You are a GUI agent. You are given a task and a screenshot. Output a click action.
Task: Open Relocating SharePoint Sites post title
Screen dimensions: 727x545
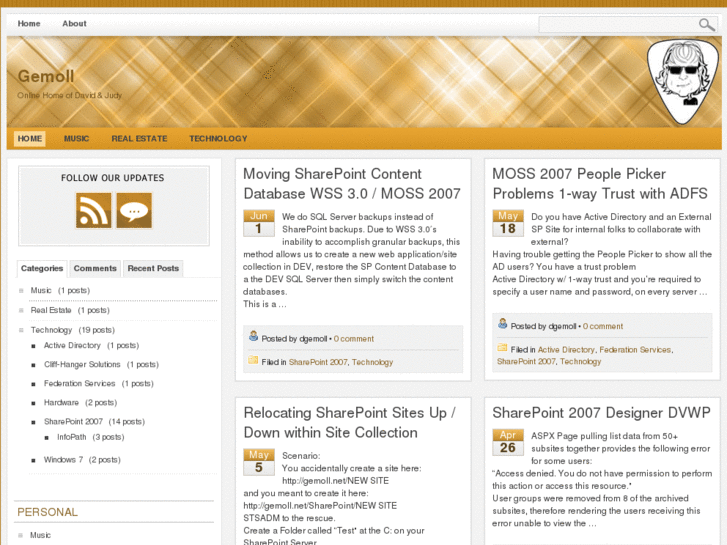(350, 423)
